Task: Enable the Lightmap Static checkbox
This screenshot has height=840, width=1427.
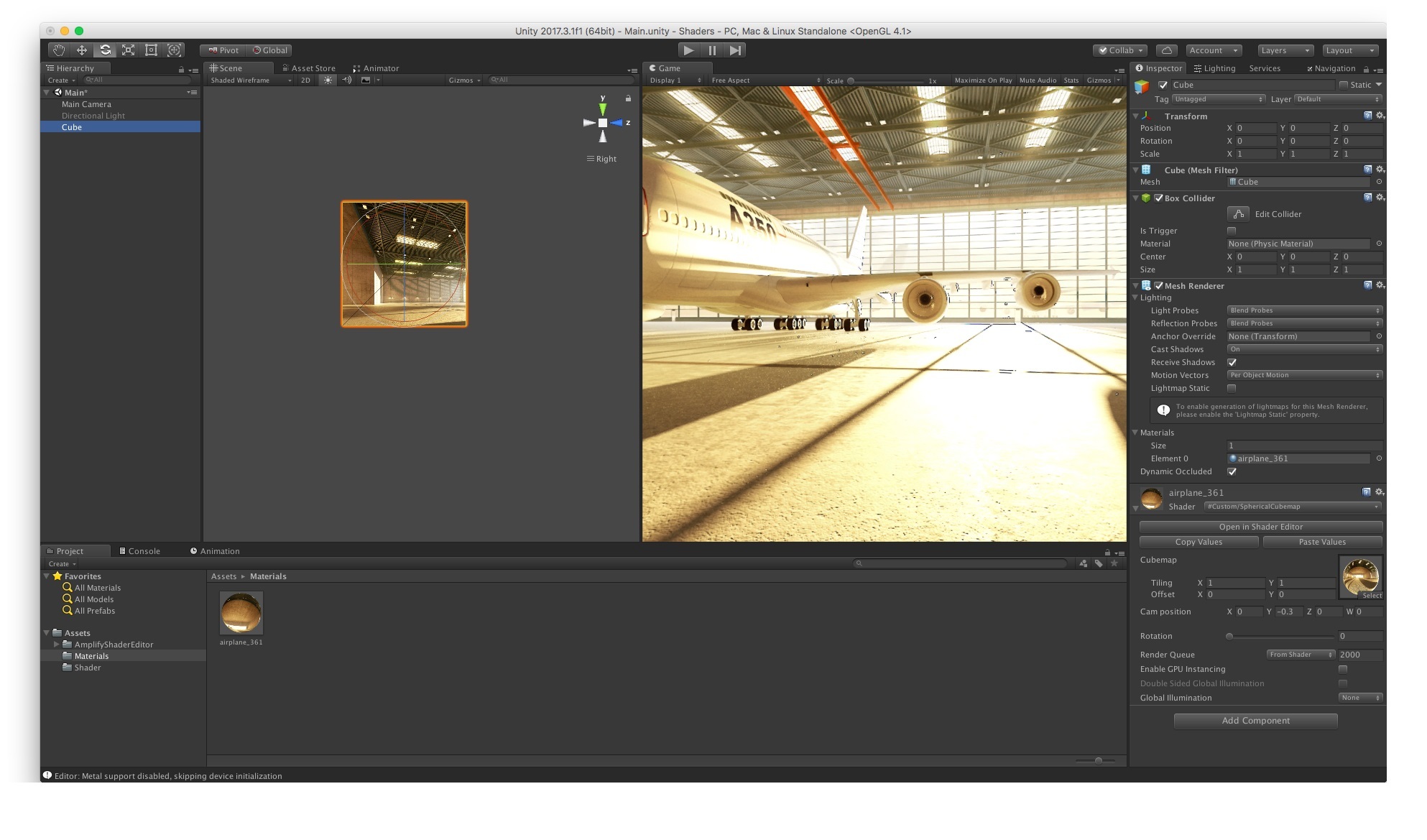Action: pyautogui.click(x=1232, y=388)
